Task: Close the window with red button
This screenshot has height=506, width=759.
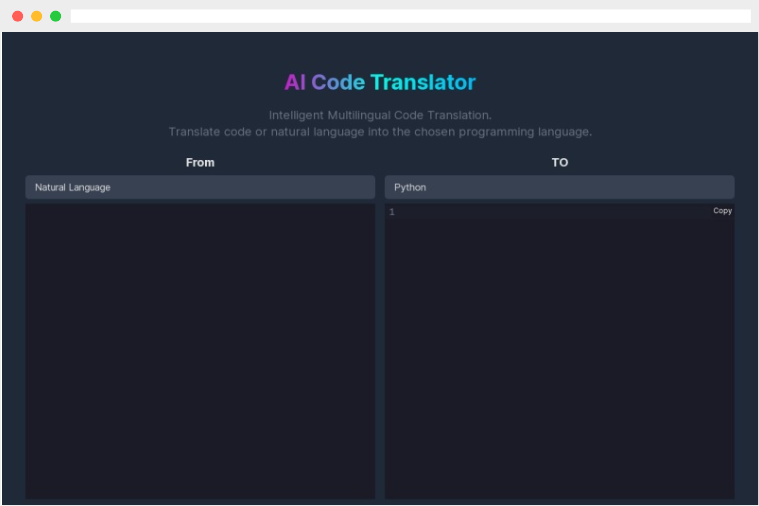Action: tap(17, 16)
